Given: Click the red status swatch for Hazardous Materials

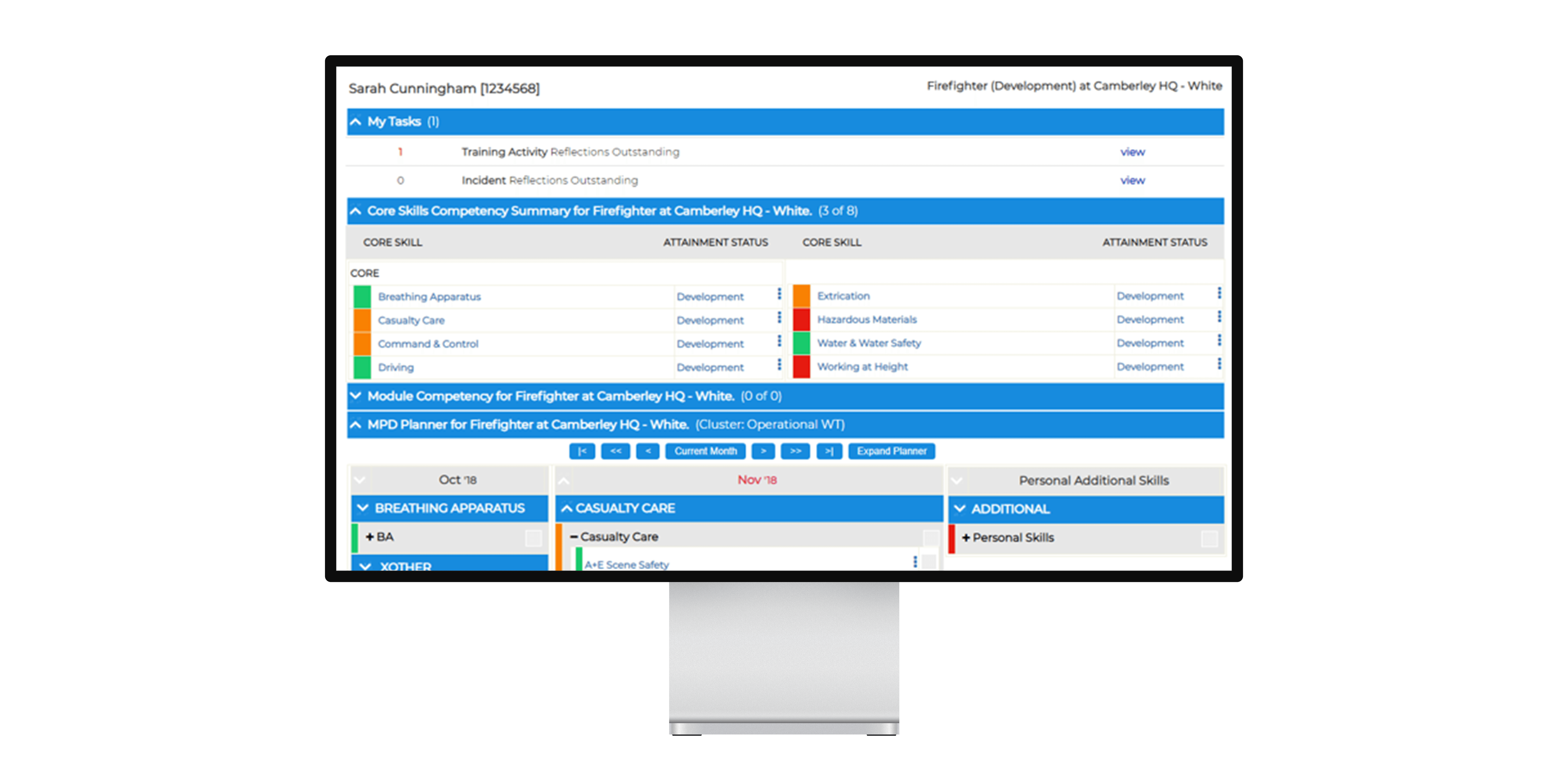Looking at the screenshot, I should coord(802,320).
